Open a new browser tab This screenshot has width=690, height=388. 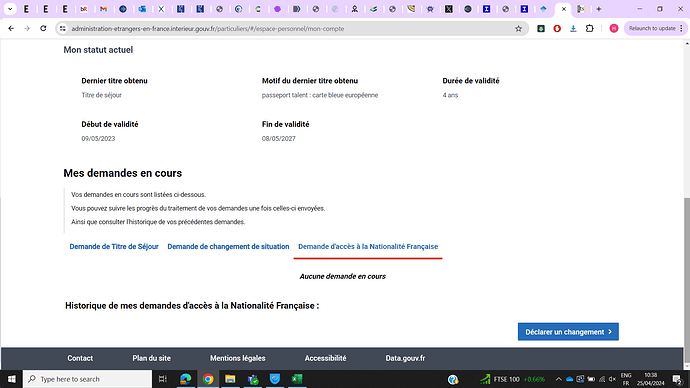coord(598,9)
